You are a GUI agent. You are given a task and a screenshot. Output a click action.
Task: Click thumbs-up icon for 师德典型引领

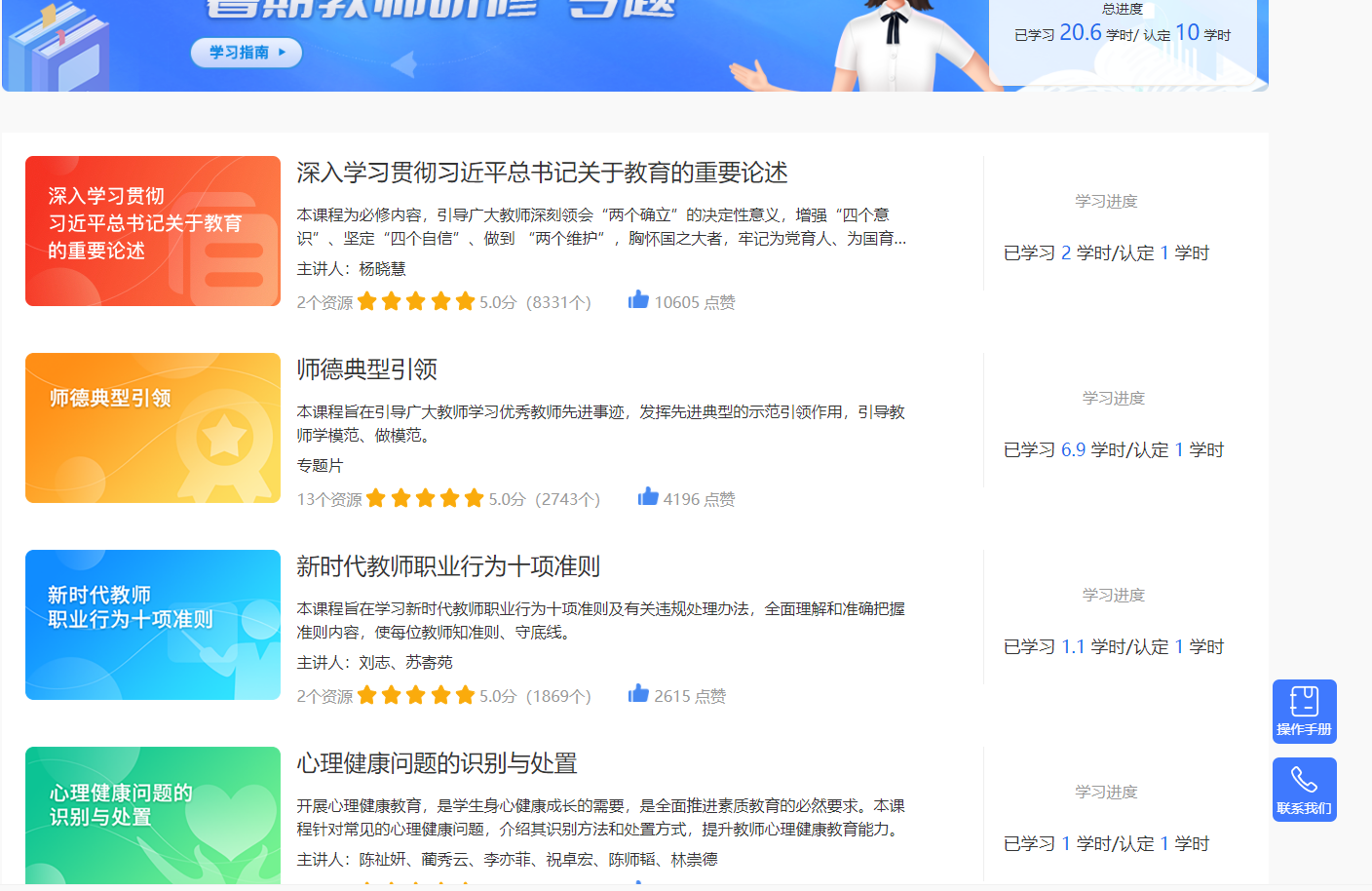click(648, 497)
